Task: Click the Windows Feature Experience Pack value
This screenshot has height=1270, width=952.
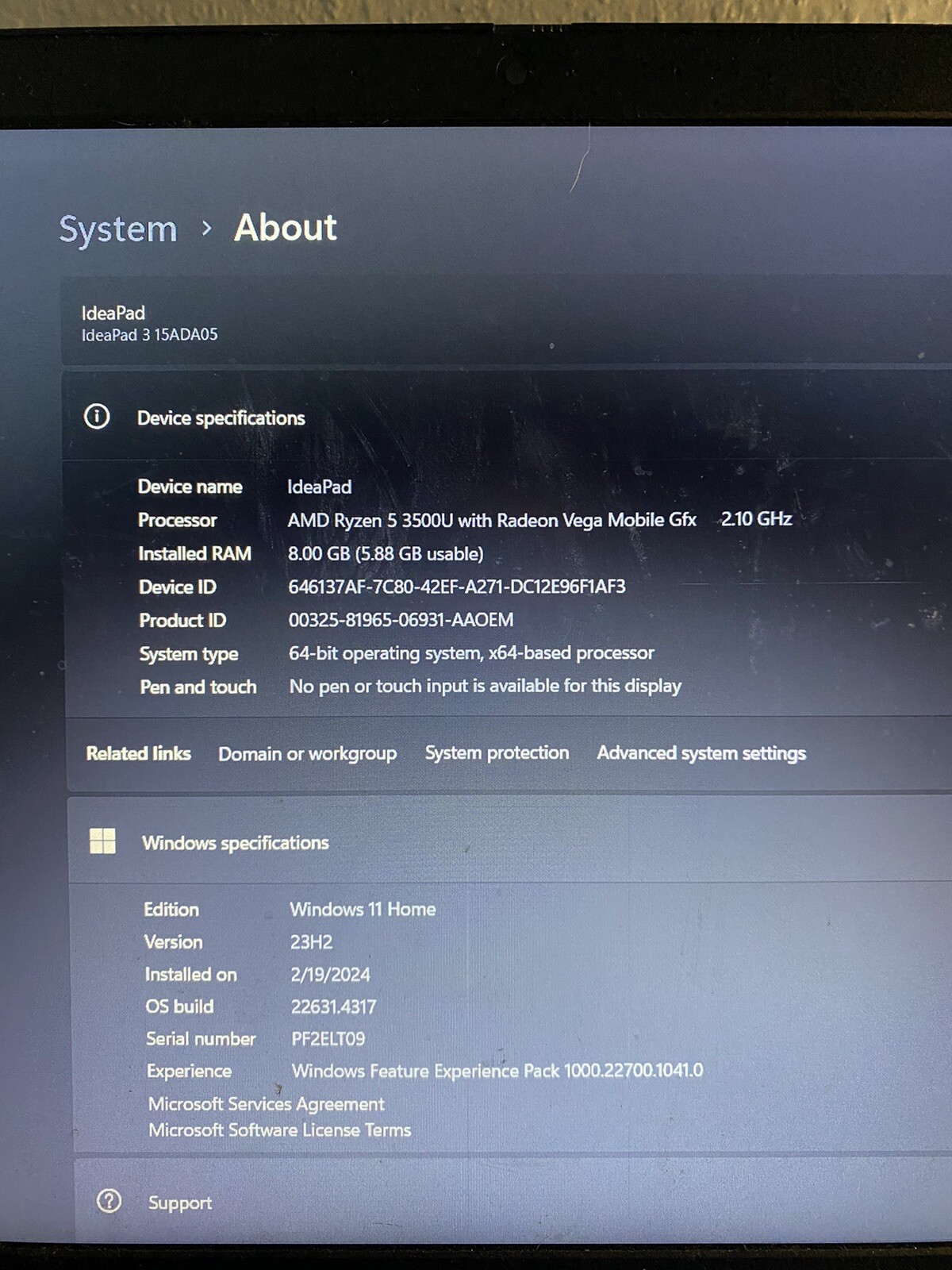Action: [x=497, y=1071]
